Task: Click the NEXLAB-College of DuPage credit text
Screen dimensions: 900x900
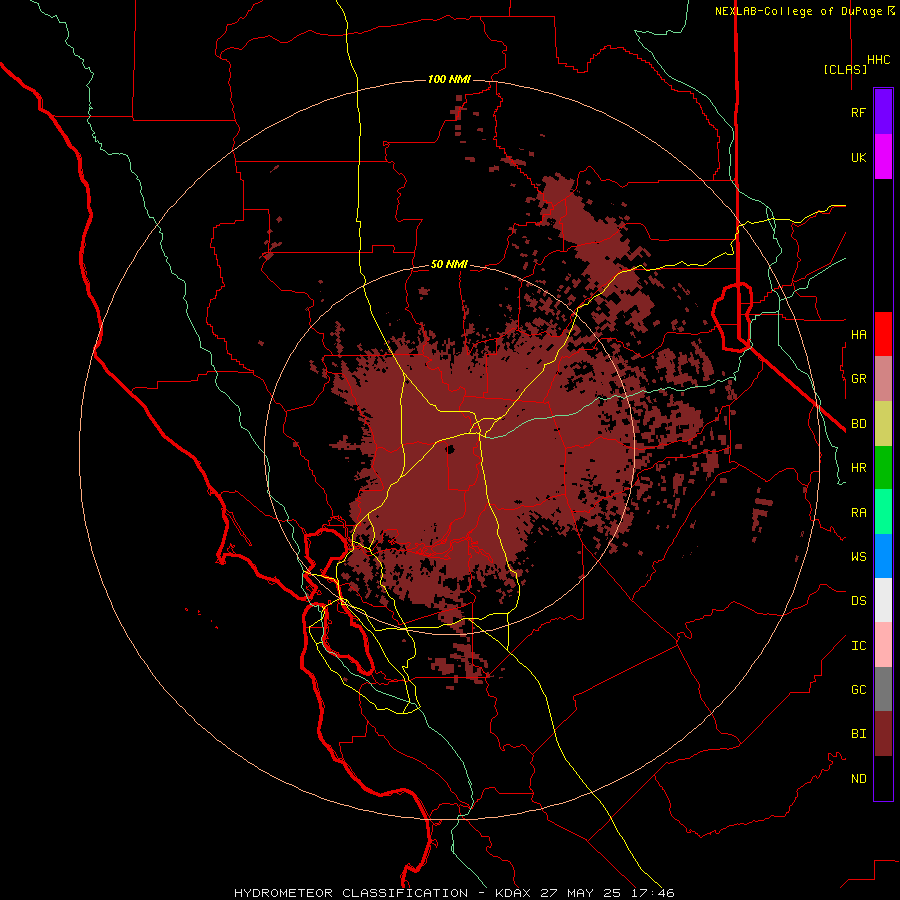Action: click(x=804, y=11)
